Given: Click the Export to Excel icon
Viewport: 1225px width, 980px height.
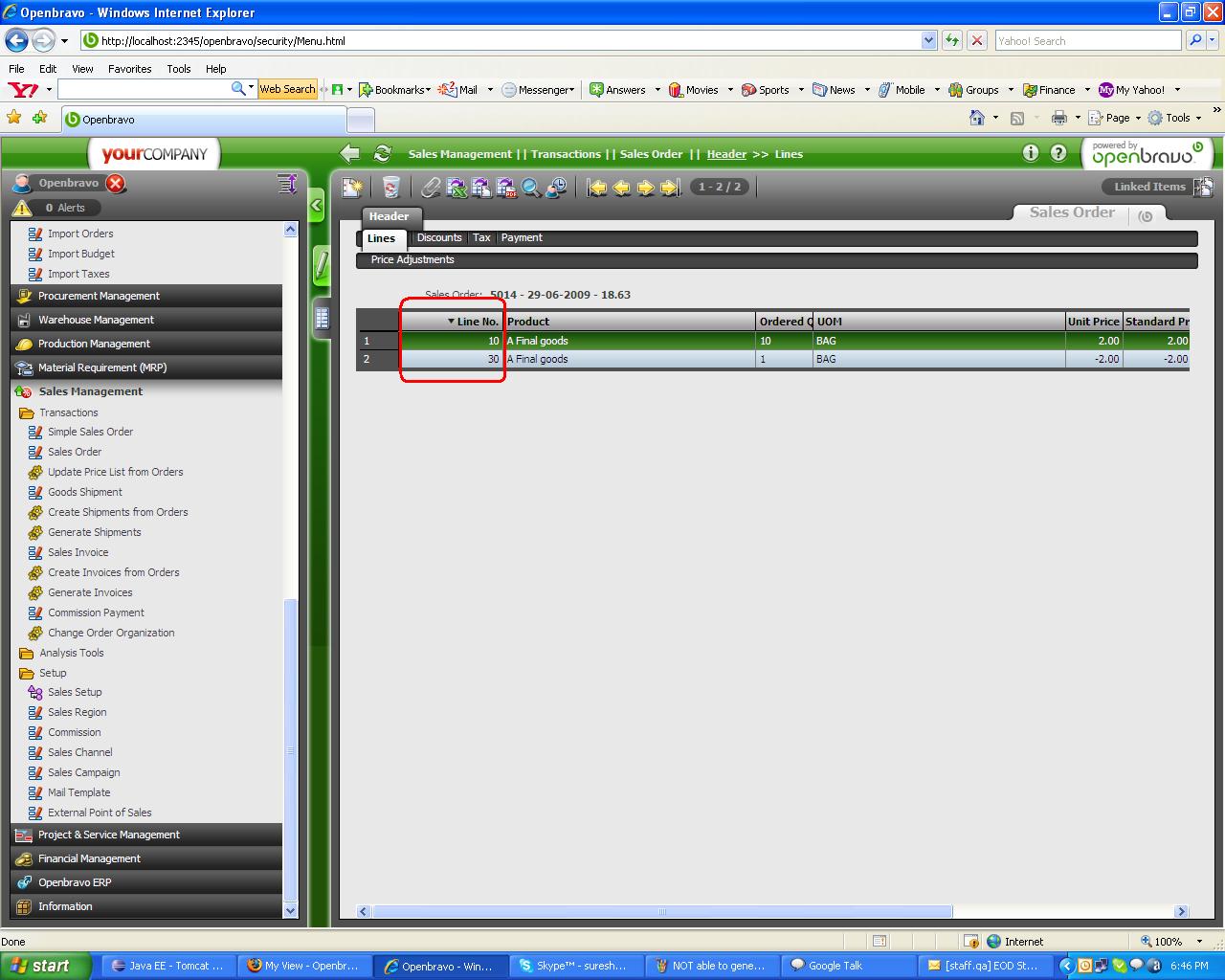Looking at the screenshot, I should [x=457, y=188].
